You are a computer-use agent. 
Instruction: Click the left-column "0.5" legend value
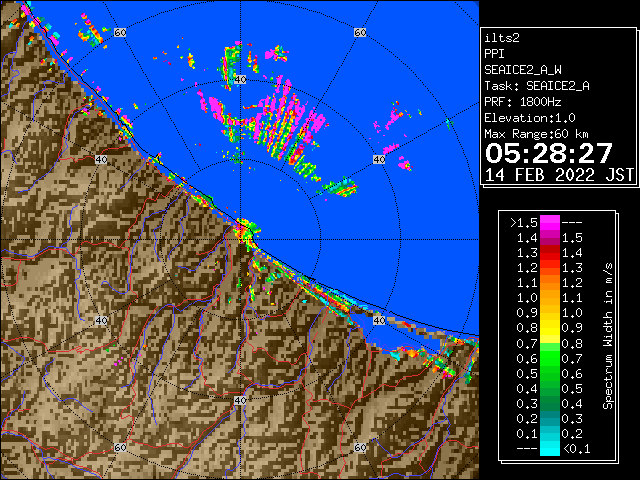coord(527,373)
